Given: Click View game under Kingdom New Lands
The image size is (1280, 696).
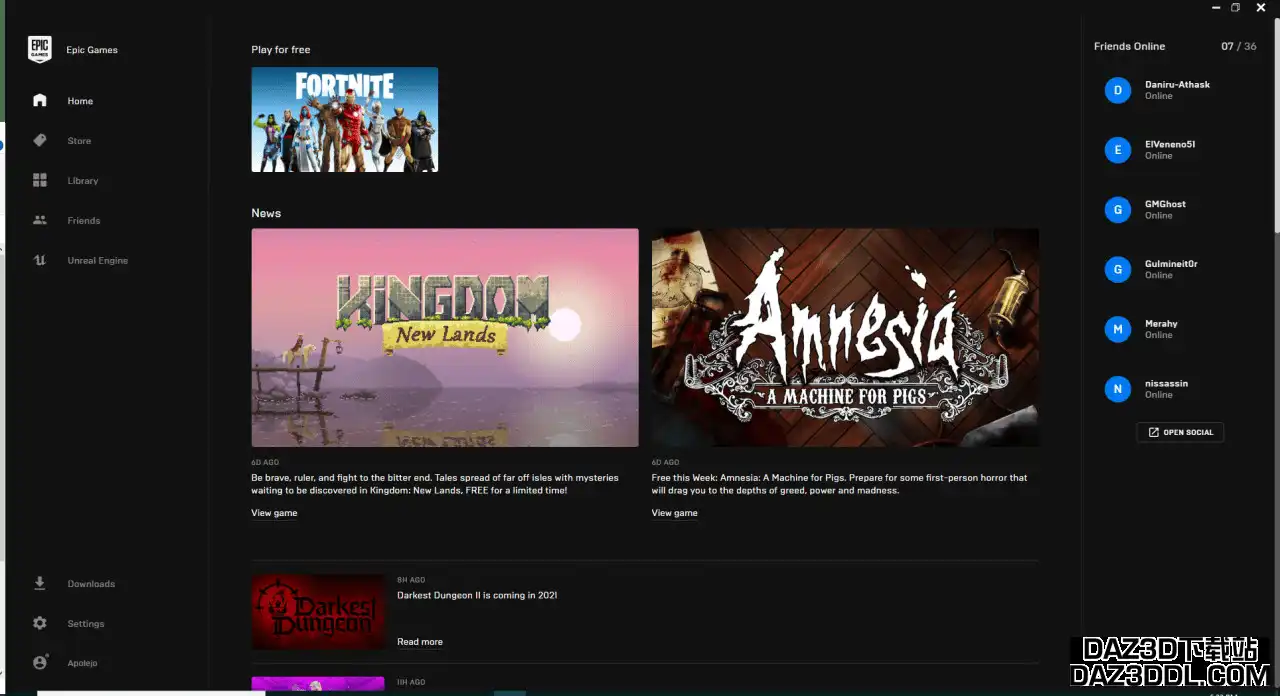Looking at the screenshot, I should tap(274, 513).
